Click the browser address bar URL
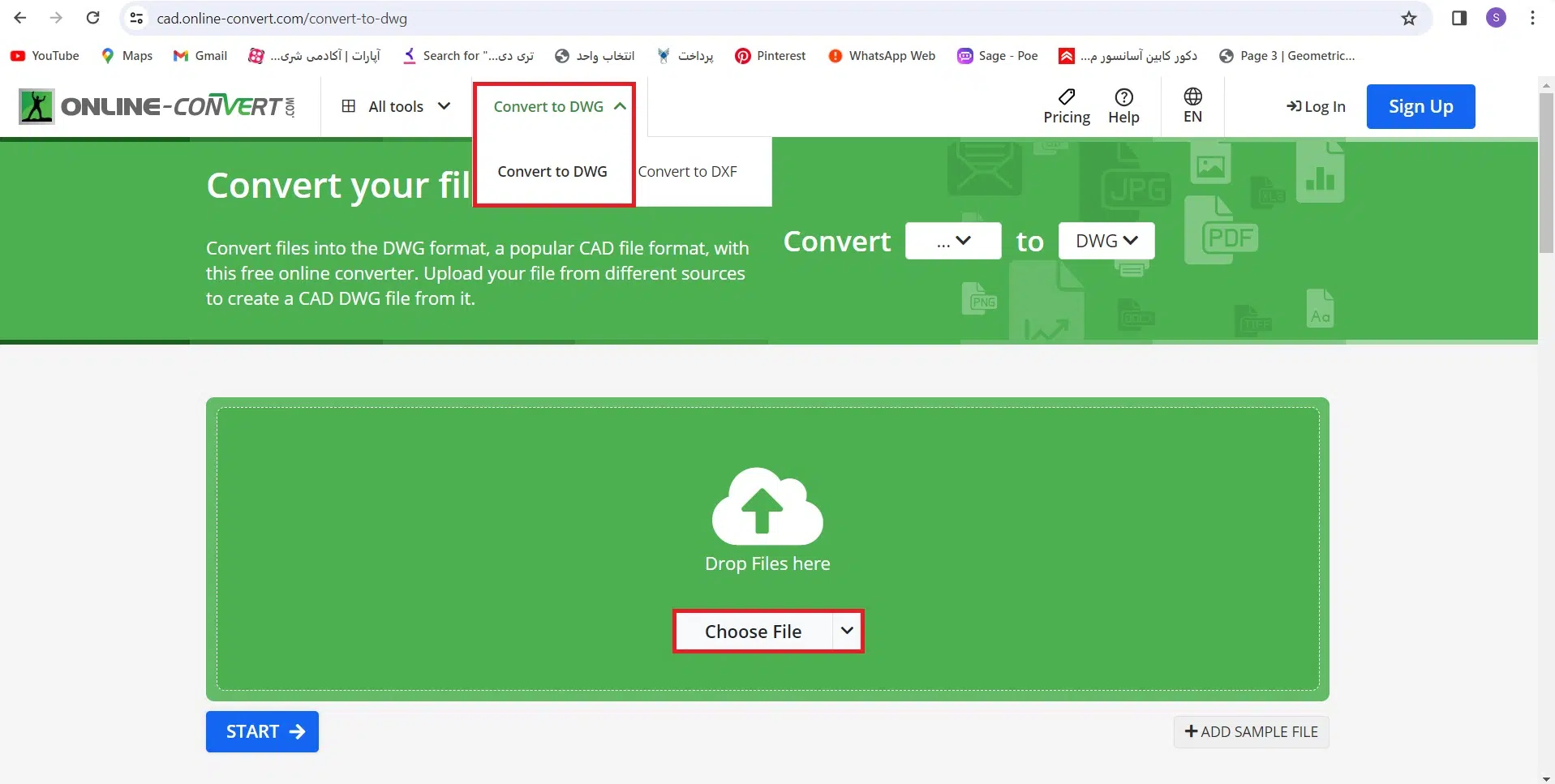 click(282, 19)
